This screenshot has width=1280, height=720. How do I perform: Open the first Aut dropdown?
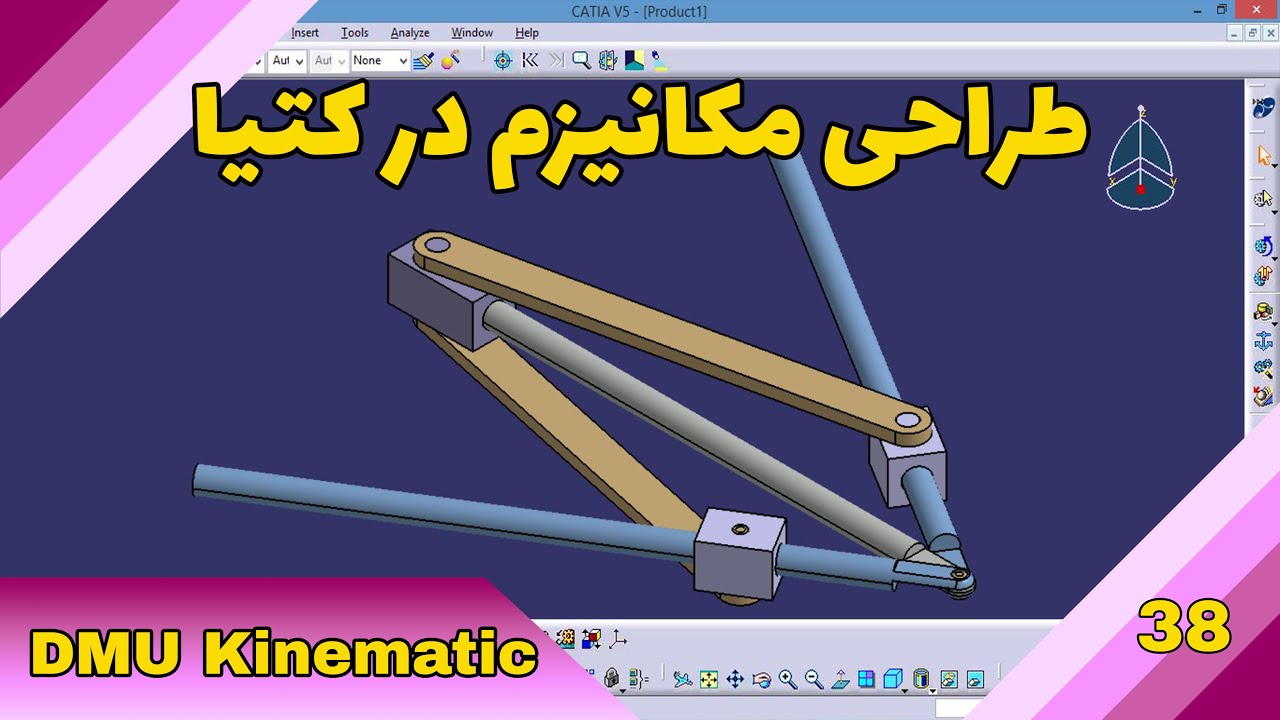coord(287,61)
